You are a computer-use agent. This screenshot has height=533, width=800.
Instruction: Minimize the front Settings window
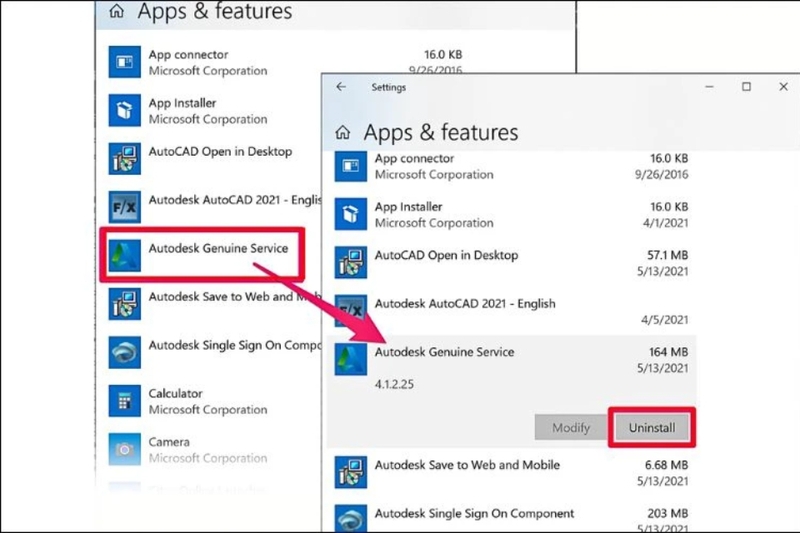tap(709, 87)
